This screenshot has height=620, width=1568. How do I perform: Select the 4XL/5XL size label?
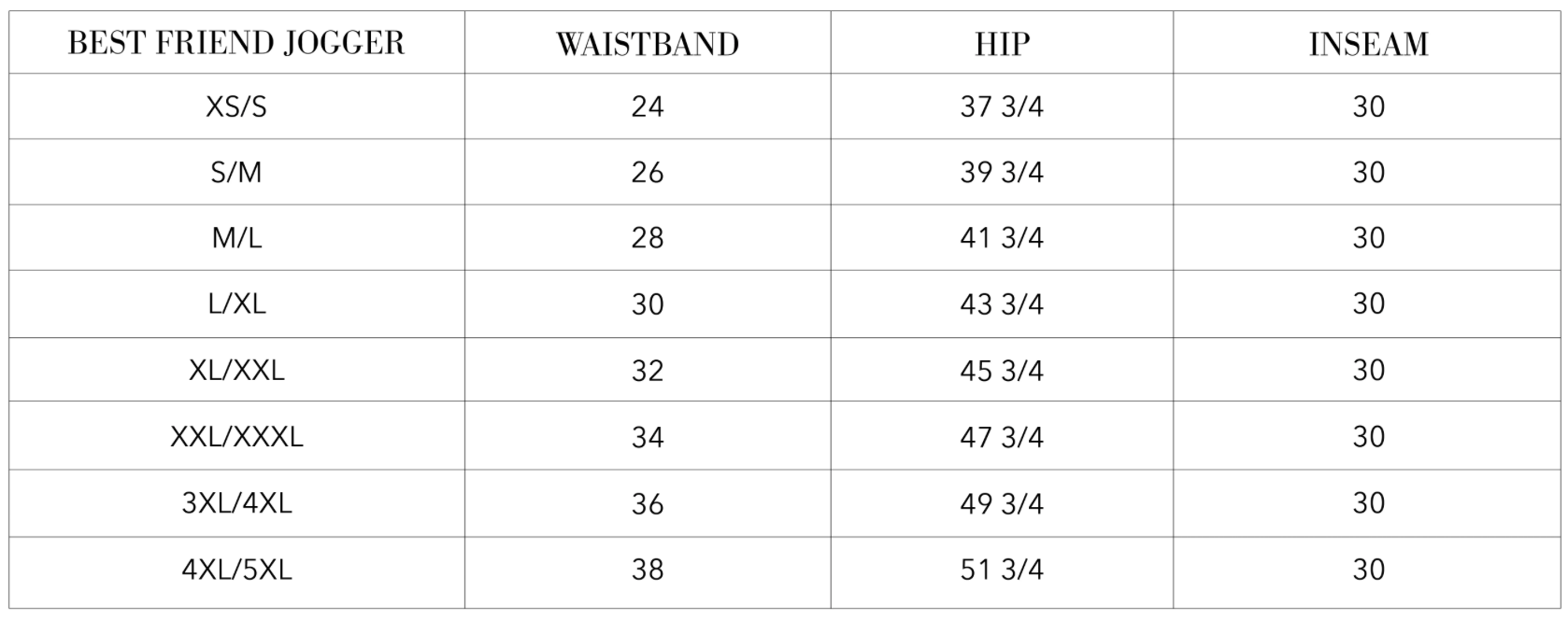point(236,570)
